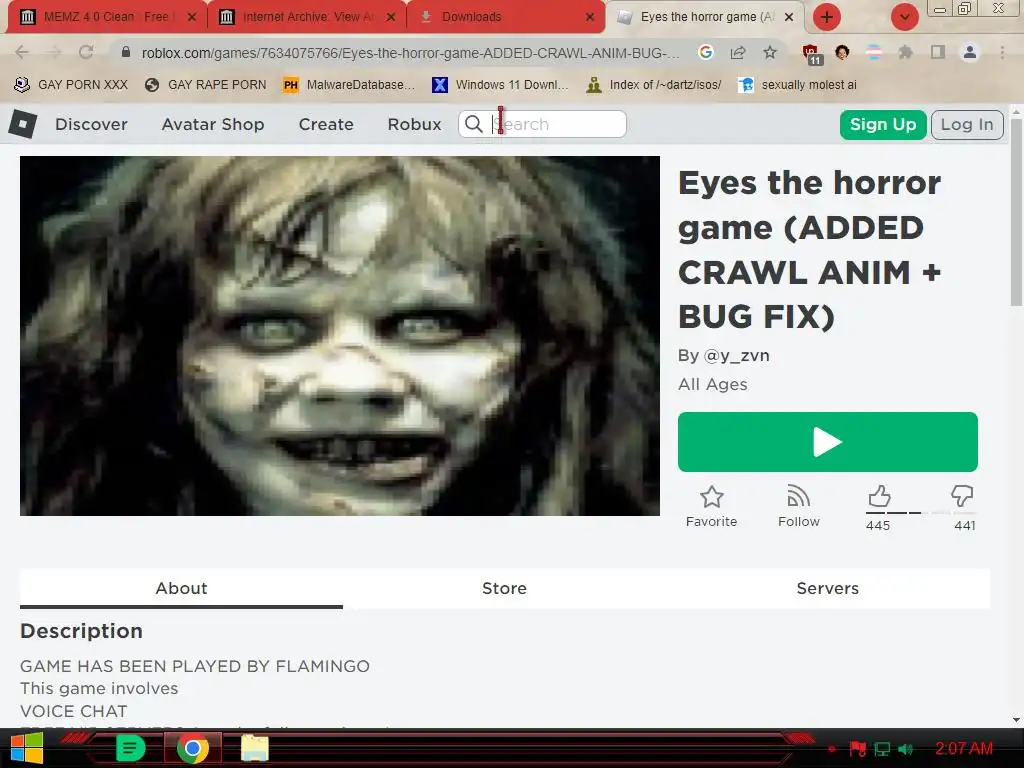1024x768 pixels.
Task: Close the Eyes the horror game tab
Action: [x=789, y=17]
